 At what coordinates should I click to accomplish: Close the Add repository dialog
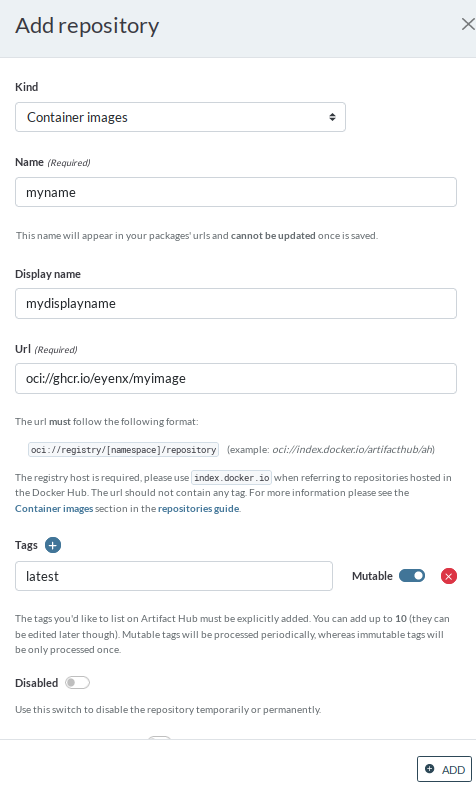(x=467, y=24)
